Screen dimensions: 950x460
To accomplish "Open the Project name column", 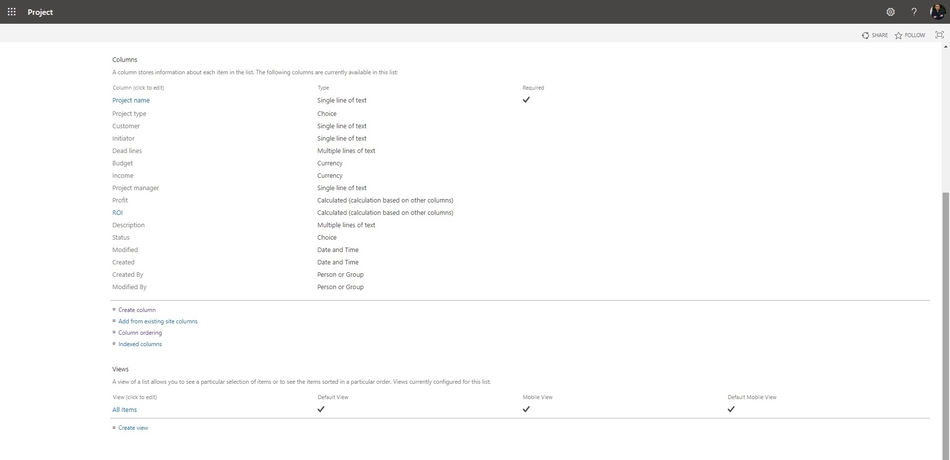I will (131, 101).
